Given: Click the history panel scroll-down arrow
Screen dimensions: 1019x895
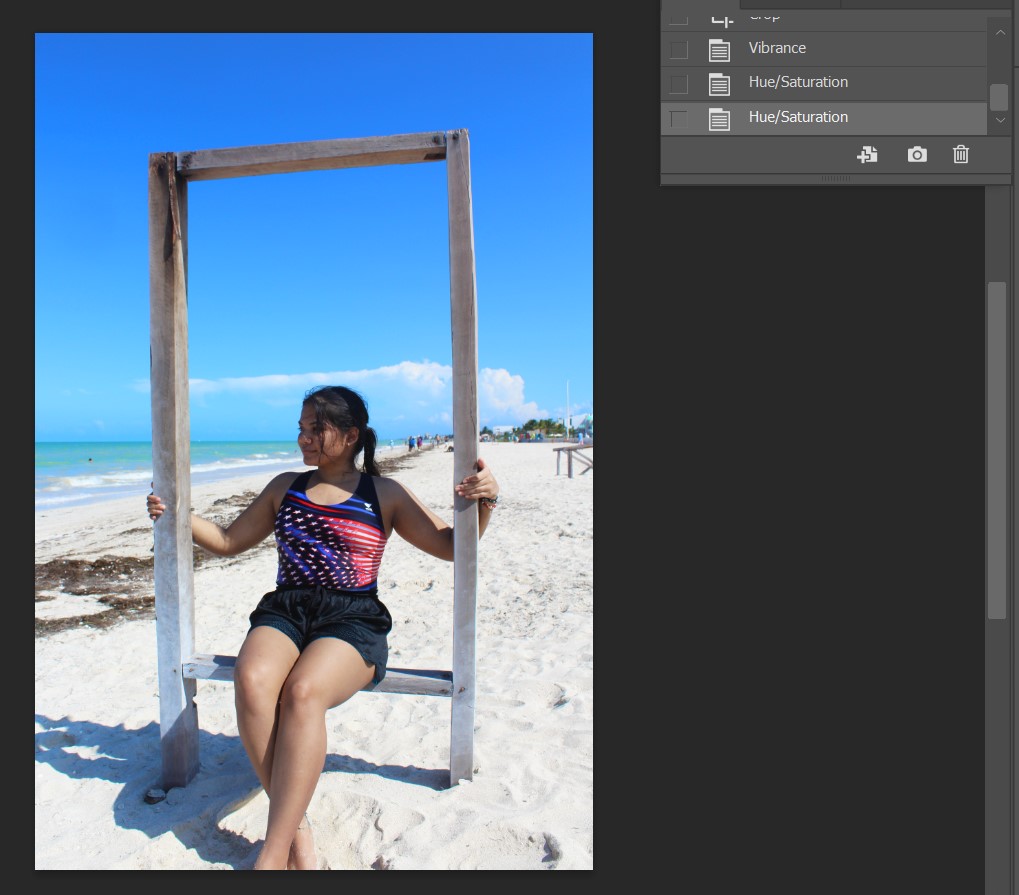Looking at the screenshot, I should pos(999,120).
